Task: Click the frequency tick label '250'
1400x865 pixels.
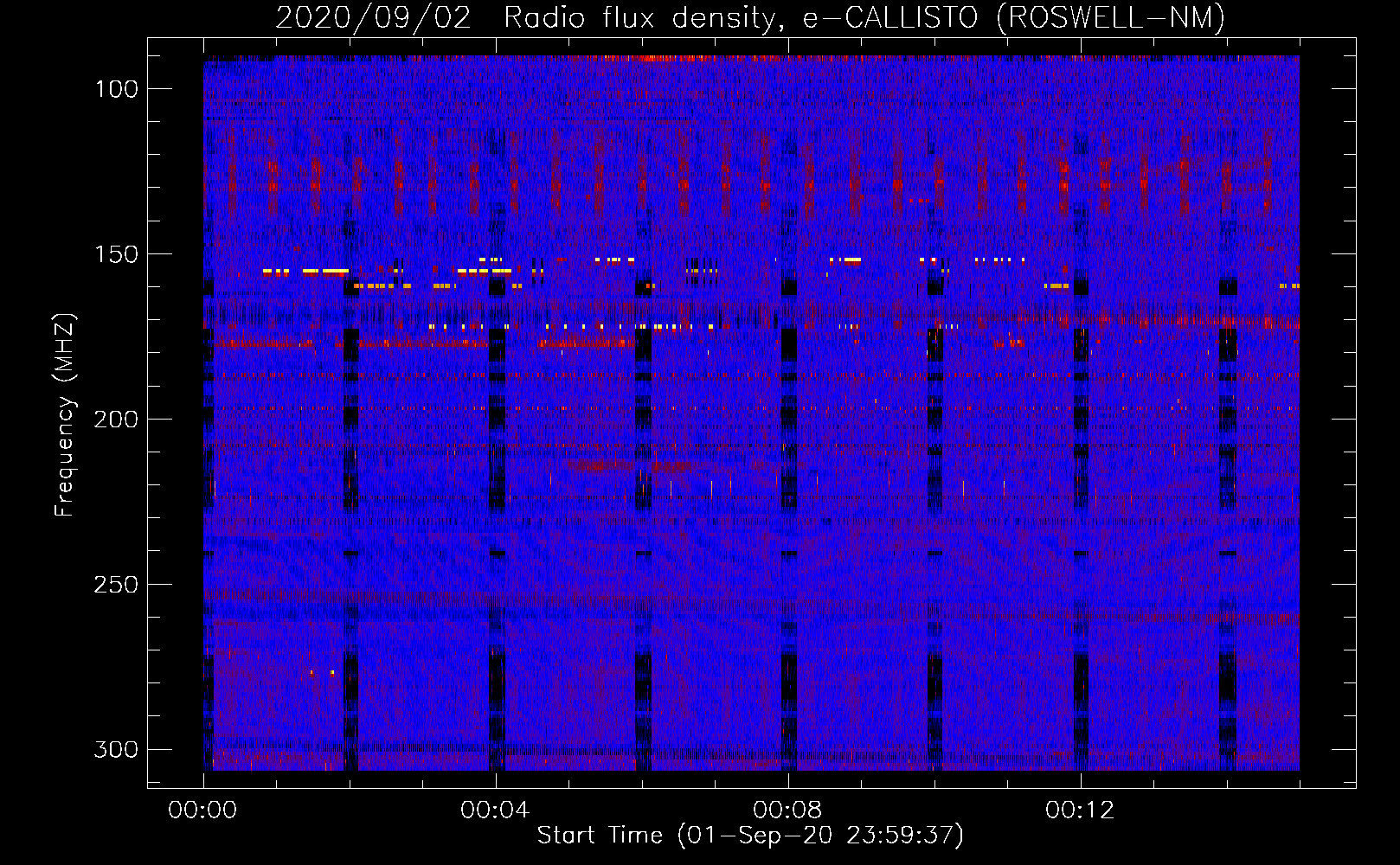Action: (116, 585)
